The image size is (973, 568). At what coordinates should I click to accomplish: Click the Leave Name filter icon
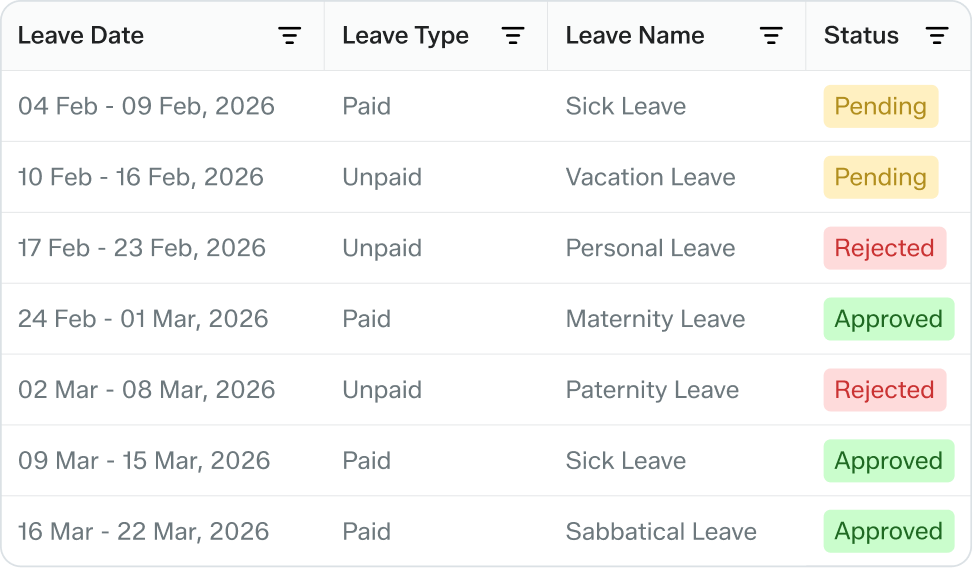tap(771, 36)
